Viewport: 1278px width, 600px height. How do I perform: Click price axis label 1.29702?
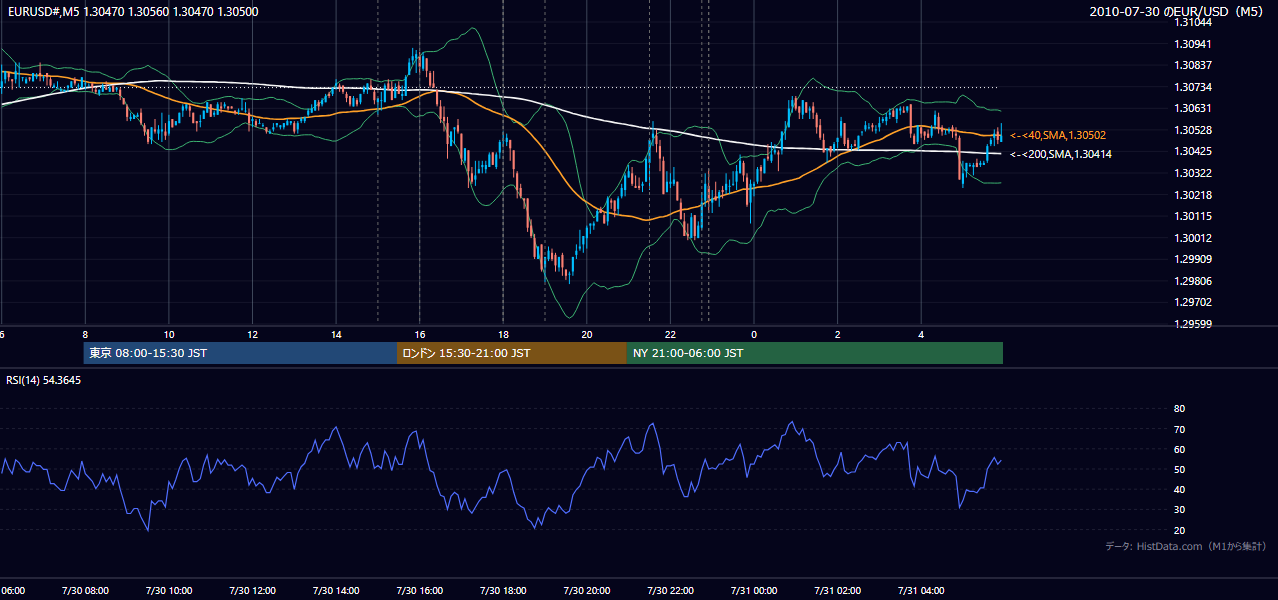pyautogui.click(x=1194, y=302)
